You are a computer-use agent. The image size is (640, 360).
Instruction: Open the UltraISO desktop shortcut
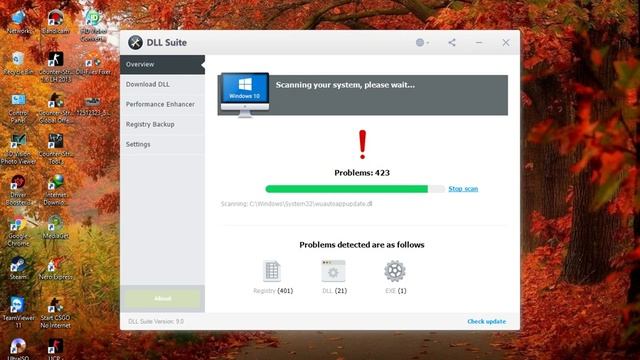[18, 349]
